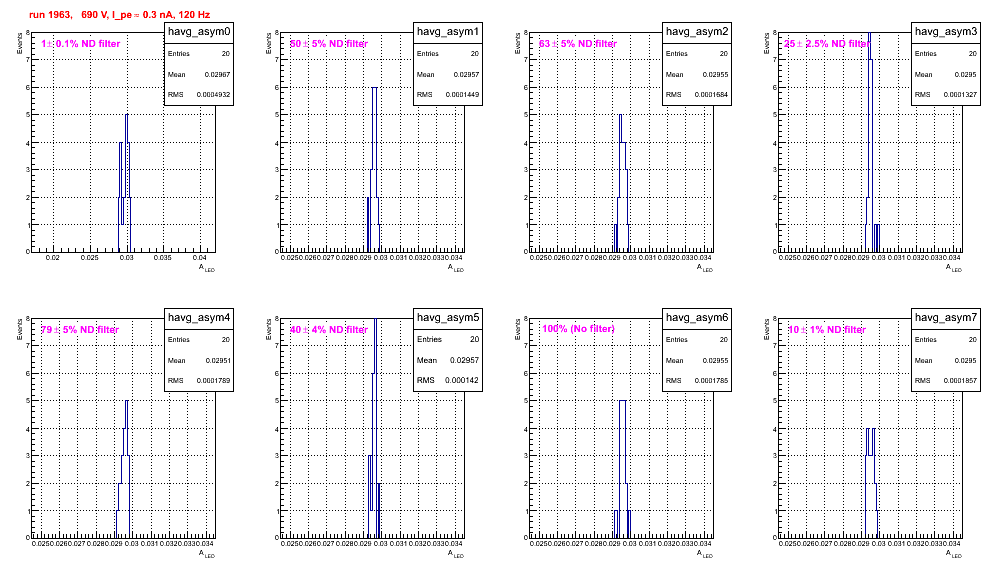The height and width of the screenshot is (572, 996).
Task: Click the '50± 5% ND filter' label
Action: pos(329,44)
